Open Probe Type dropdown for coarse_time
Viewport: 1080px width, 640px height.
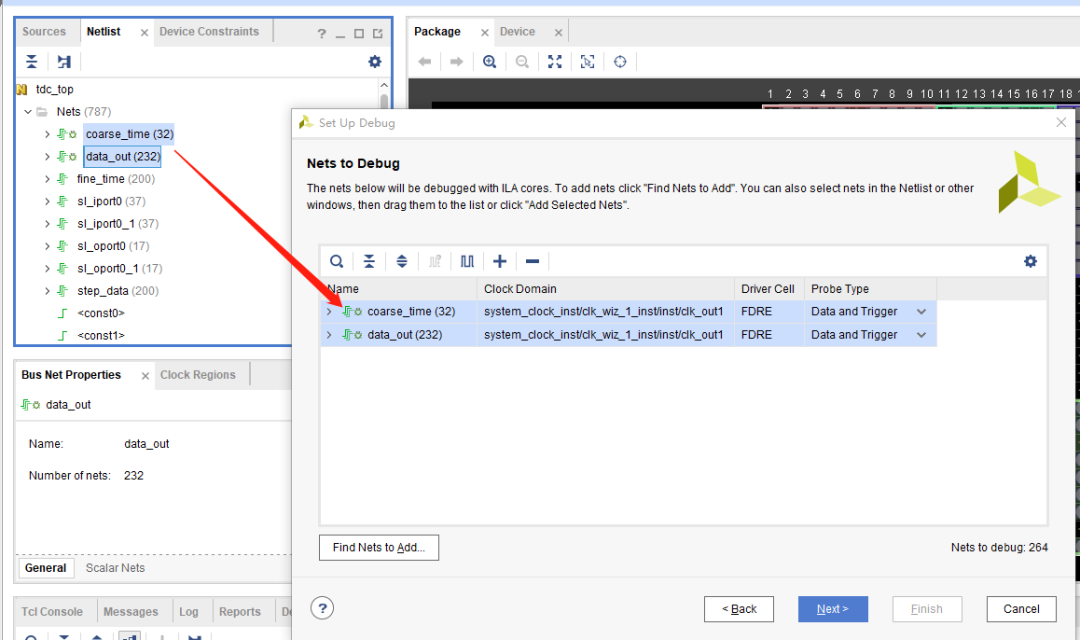[x=921, y=312]
